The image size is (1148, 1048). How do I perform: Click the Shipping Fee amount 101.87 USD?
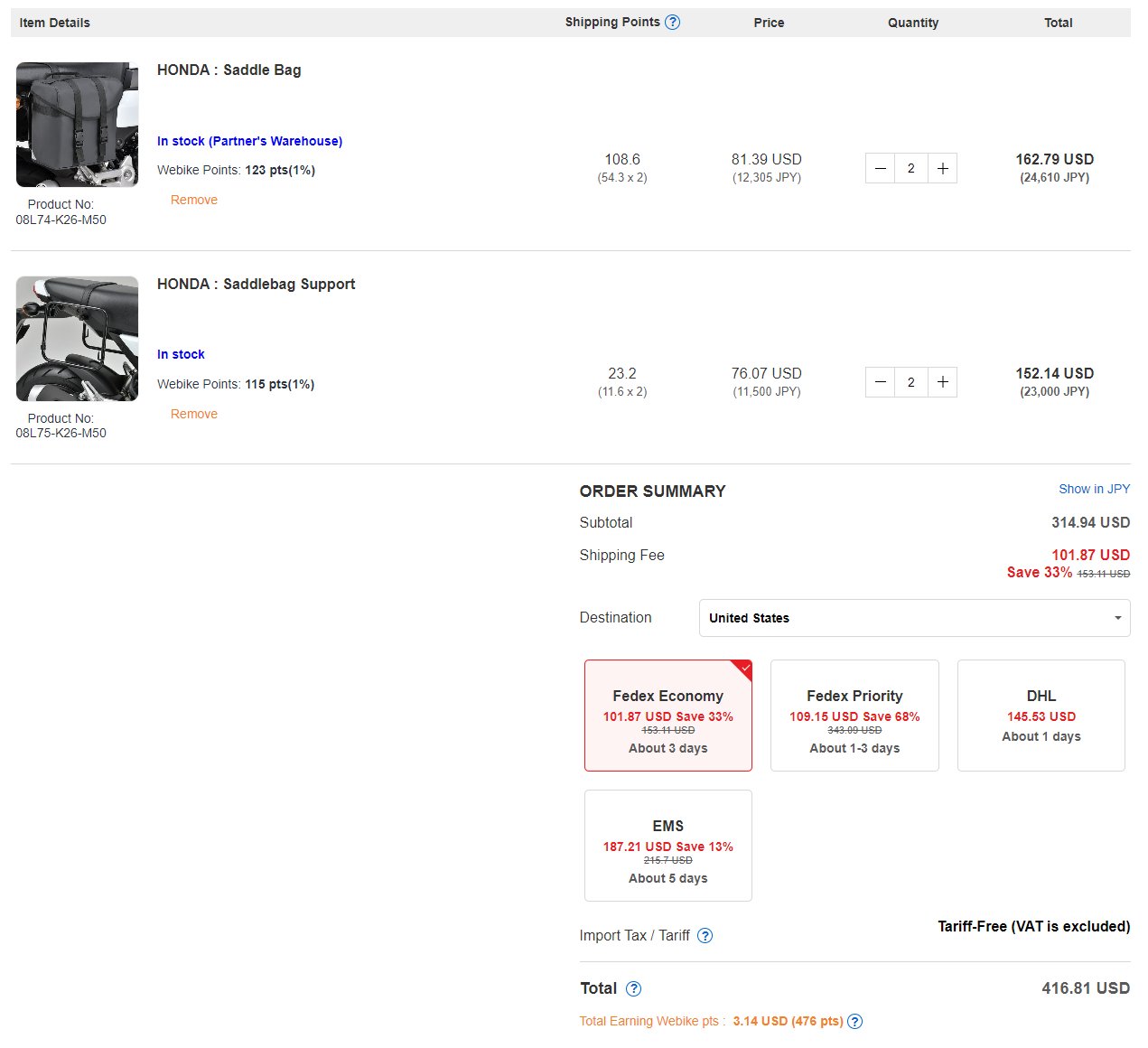(x=1090, y=555)
